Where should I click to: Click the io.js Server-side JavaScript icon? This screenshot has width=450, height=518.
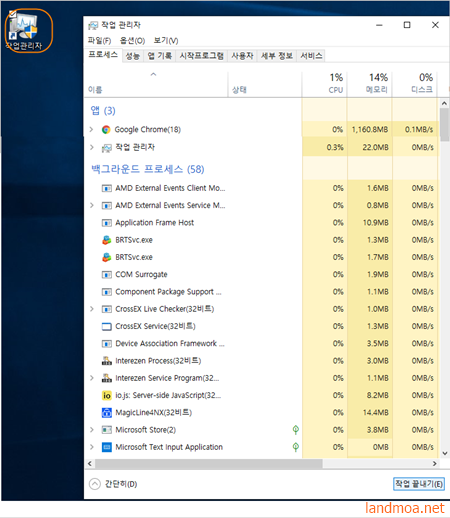pos(106,395)
